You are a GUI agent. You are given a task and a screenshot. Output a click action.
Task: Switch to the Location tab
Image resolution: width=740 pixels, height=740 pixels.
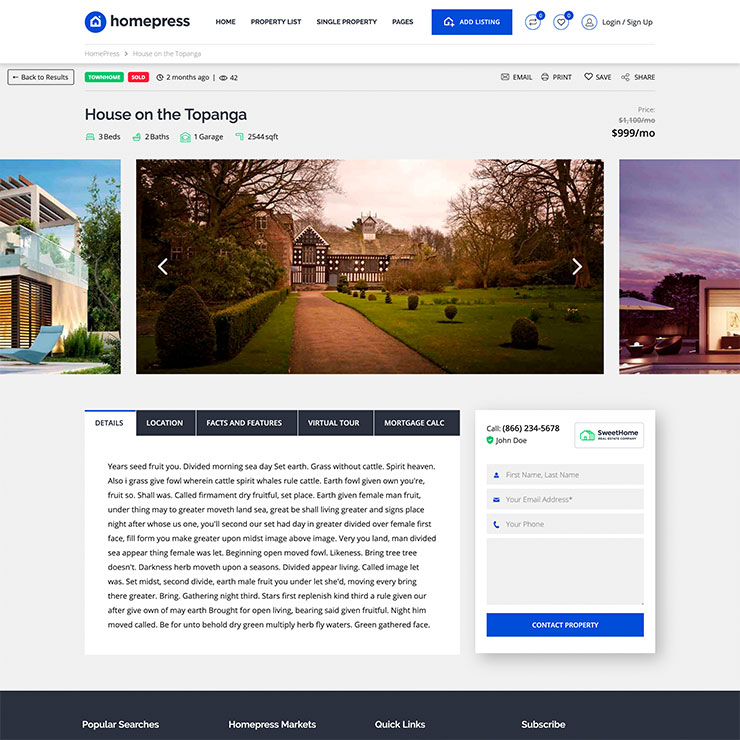click(x=165, y=423)
